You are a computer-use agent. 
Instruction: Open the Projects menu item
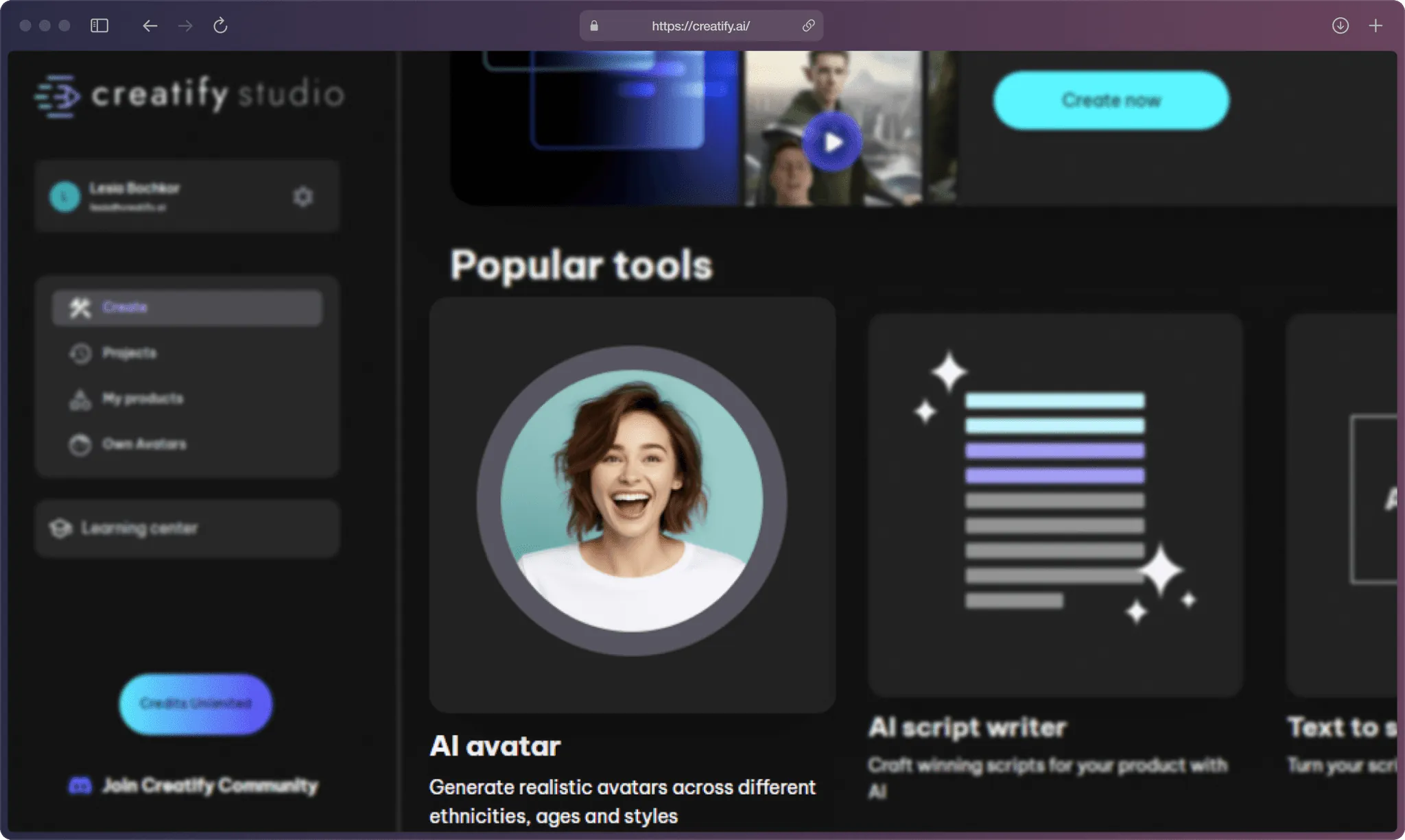tap(187, 353)
